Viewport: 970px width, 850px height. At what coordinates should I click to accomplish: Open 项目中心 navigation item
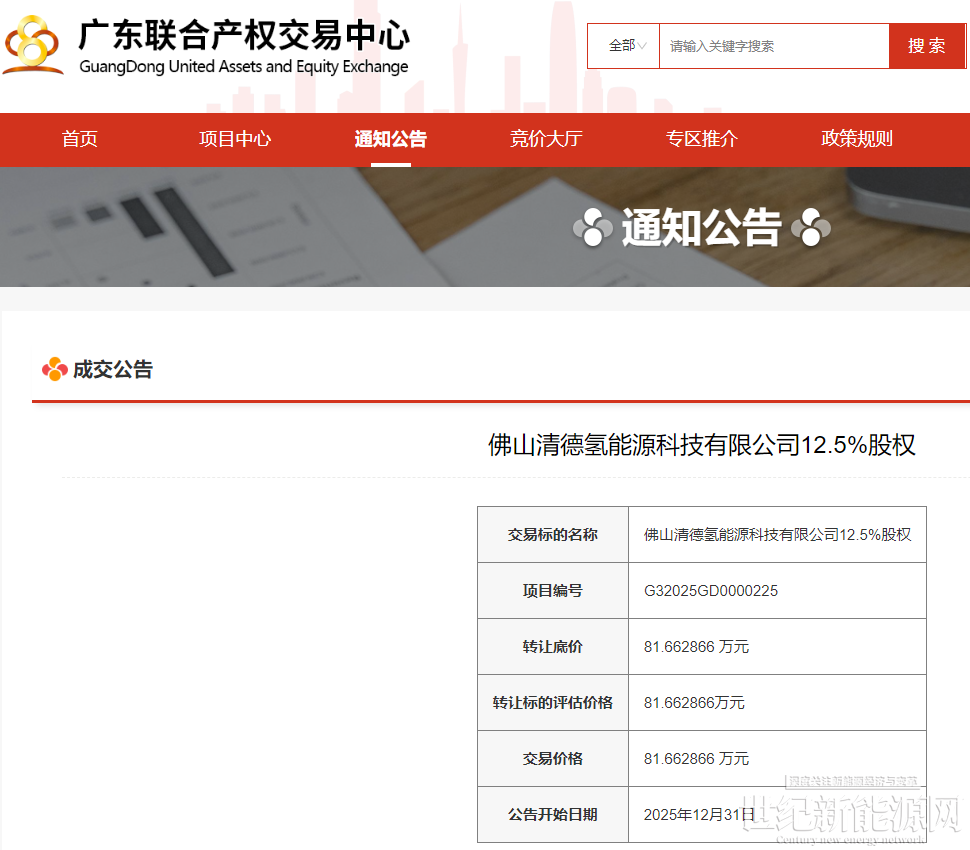235,139
